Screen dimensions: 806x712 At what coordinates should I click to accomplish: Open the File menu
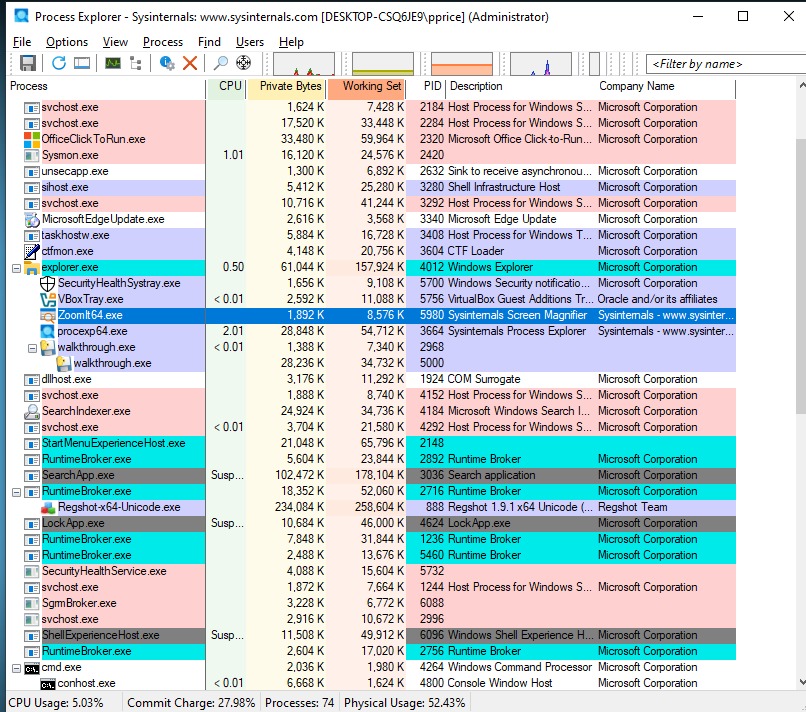[x=22, y=42]
